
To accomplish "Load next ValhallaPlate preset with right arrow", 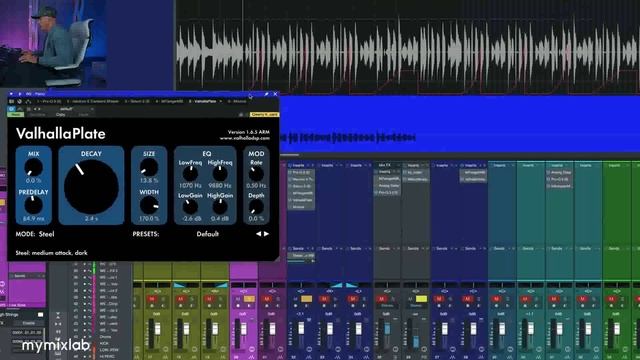I will tap(267, 234).
